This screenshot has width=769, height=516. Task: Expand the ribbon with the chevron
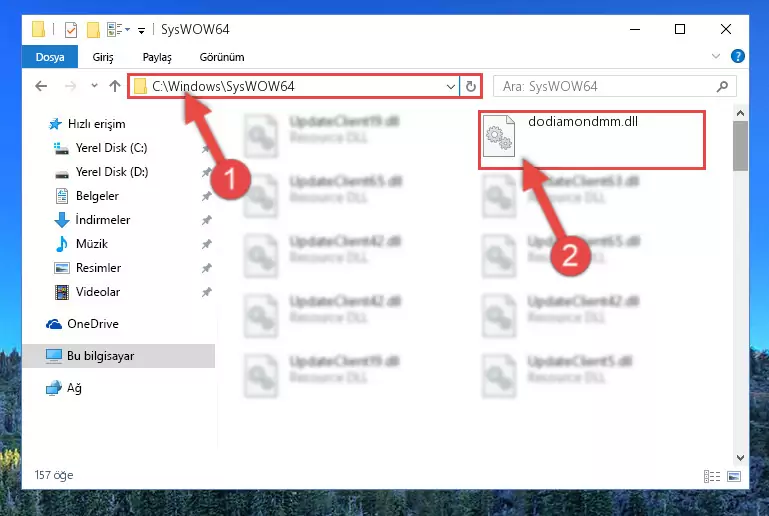(x=716, y=56)
